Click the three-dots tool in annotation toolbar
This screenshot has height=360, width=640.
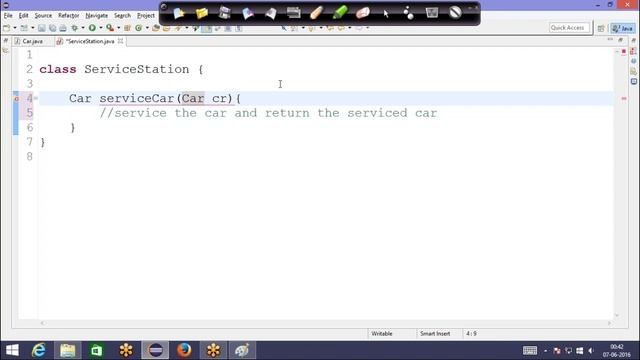pyautogui.click(x=408, y=13)
